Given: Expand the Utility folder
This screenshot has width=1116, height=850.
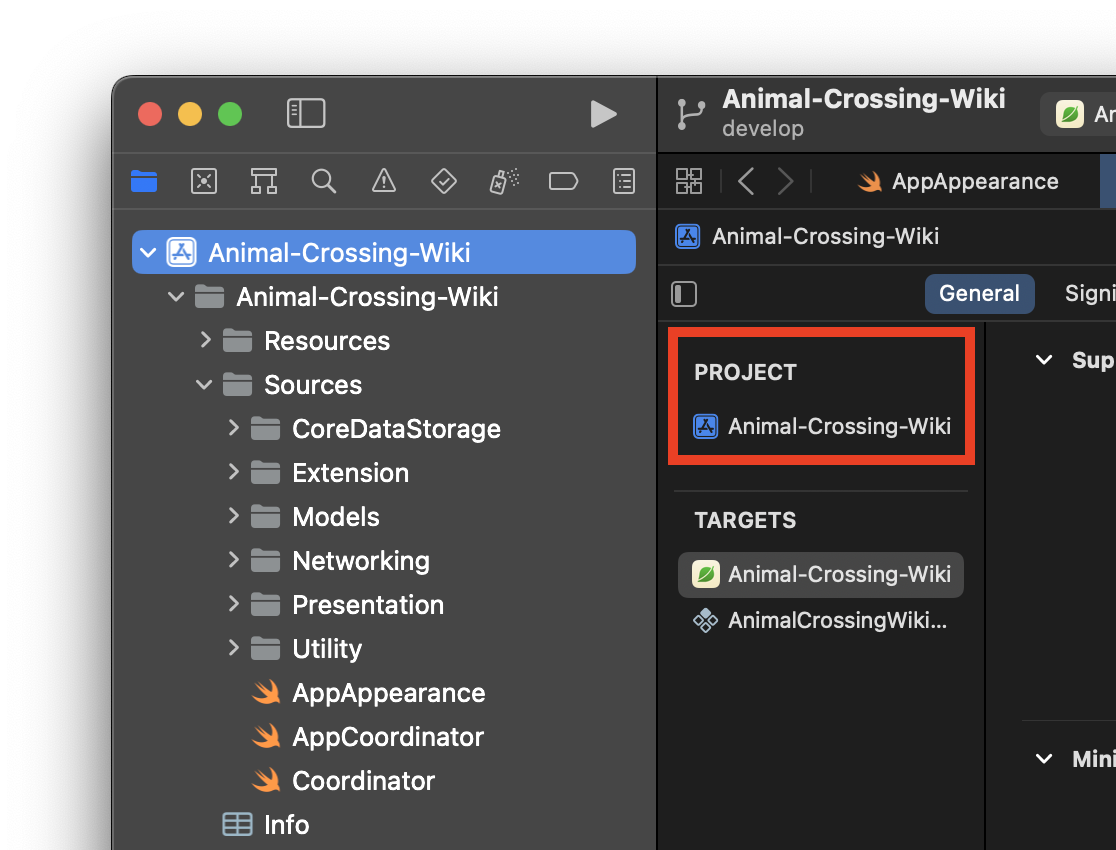Looking at the screenshot, I should (233, 647).
